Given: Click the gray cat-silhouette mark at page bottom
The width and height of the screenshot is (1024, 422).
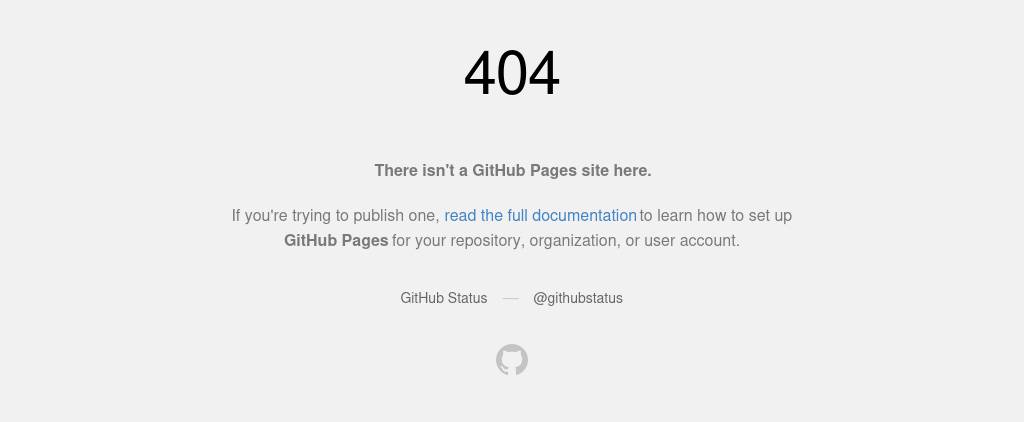Looking at the screenshot, I should 512,360.
